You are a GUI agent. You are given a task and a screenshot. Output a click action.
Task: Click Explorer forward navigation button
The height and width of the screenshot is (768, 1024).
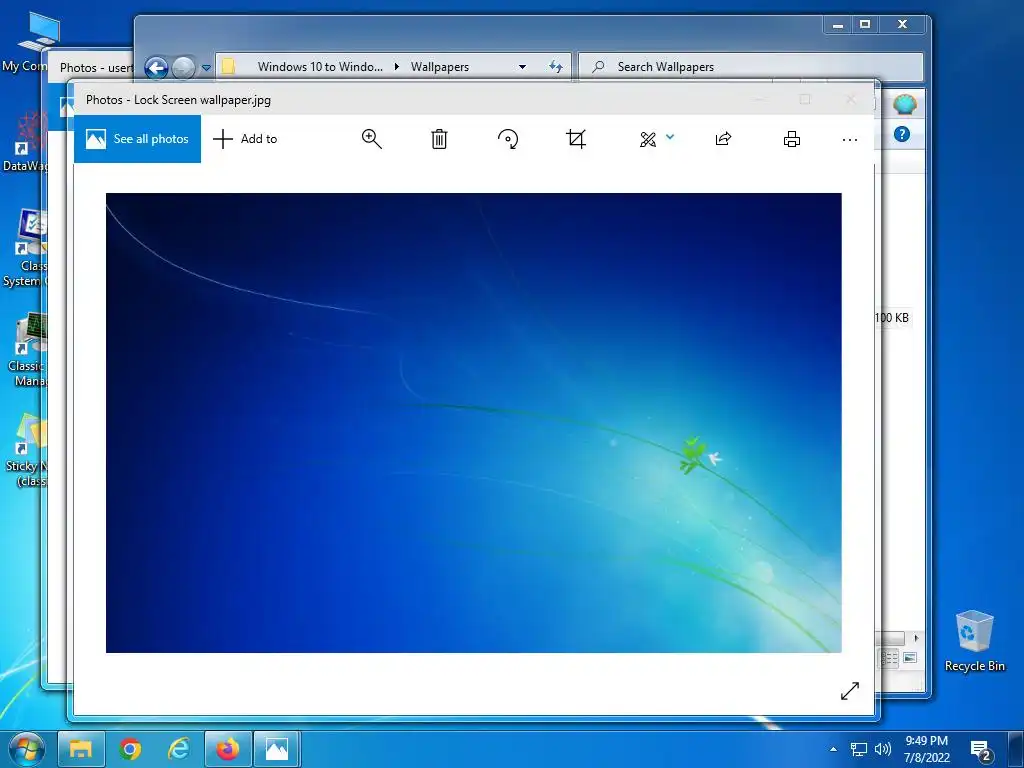[184, 67]
